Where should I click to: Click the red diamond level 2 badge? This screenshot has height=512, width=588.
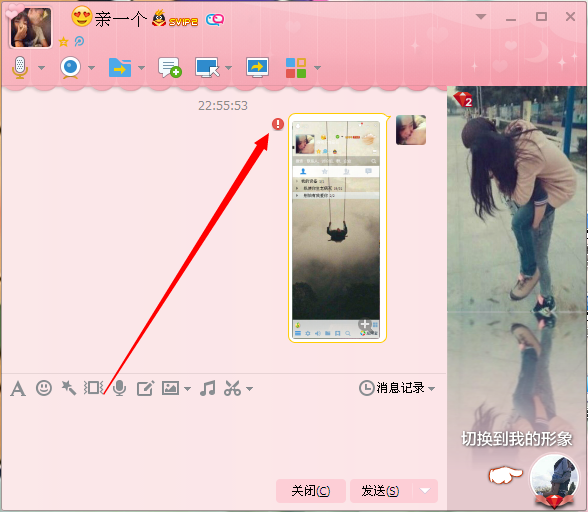point(463,99)
